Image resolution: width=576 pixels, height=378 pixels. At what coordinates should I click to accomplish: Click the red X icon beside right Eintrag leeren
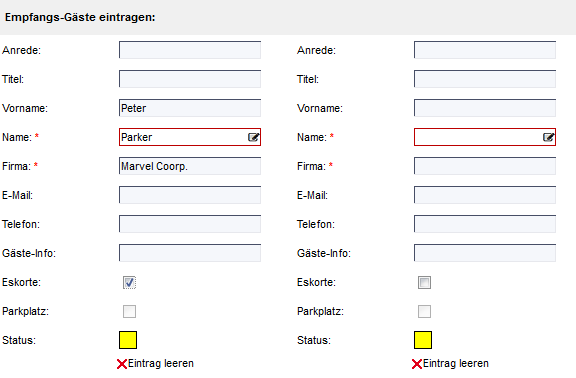point(417,364)
